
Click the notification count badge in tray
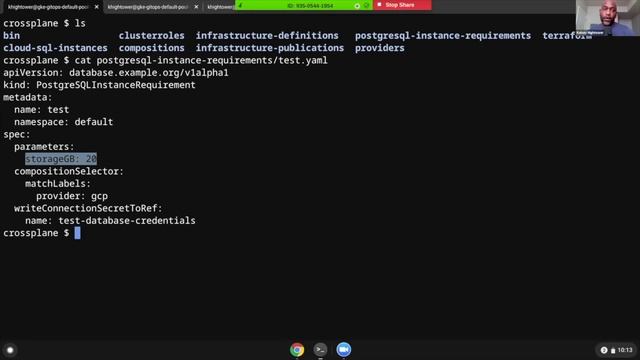pyautogui.click(x=604, y=350)
